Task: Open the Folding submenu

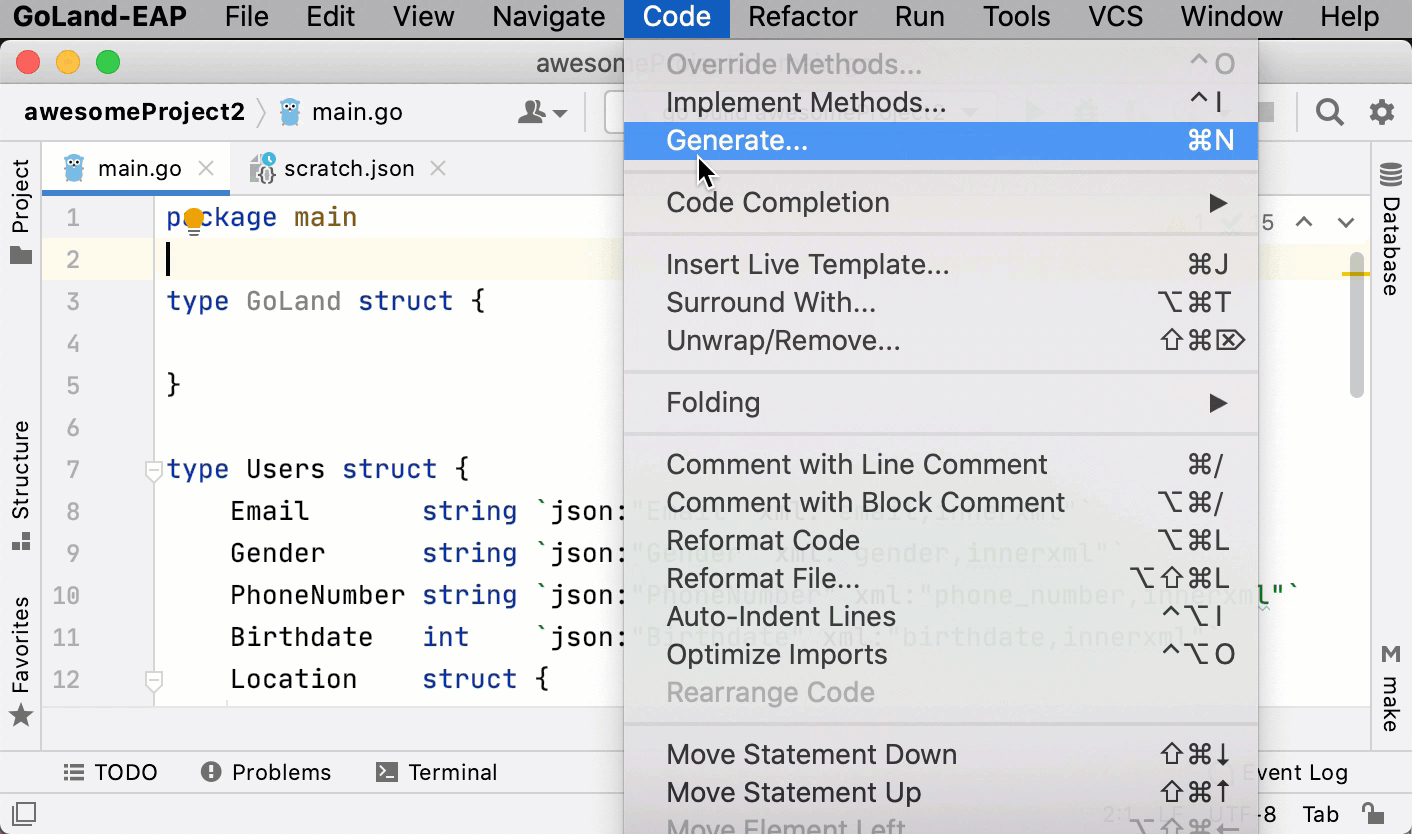Action: (x=713, y=402)
